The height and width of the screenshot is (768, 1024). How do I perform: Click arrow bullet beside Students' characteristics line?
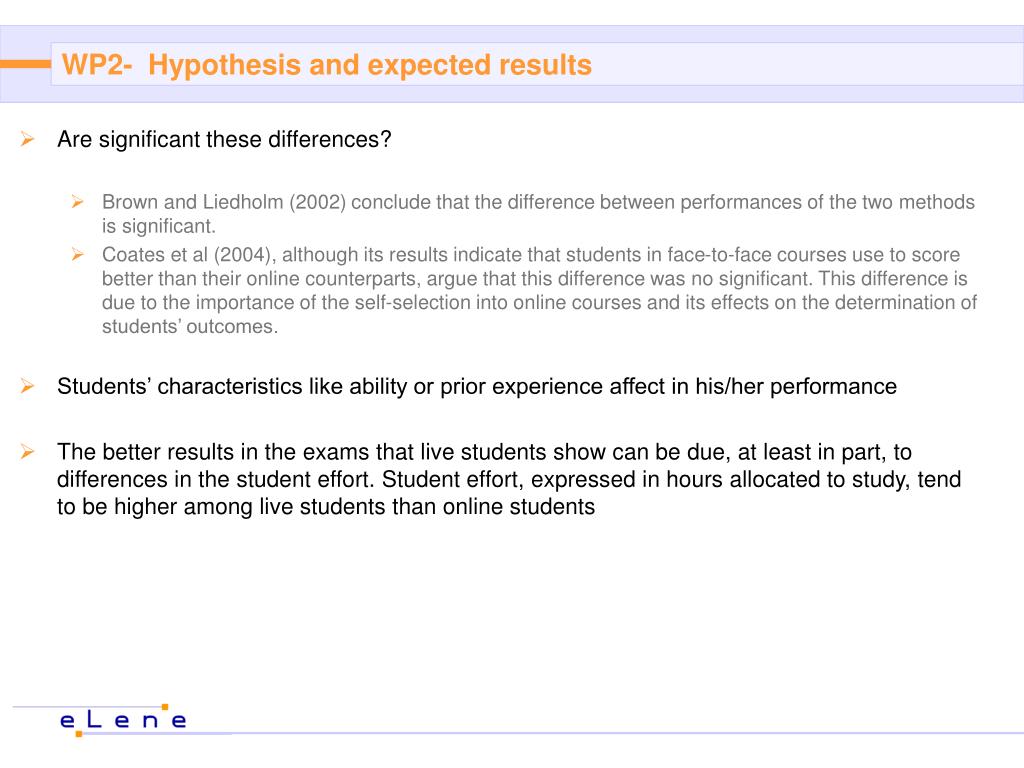point(27,385)
